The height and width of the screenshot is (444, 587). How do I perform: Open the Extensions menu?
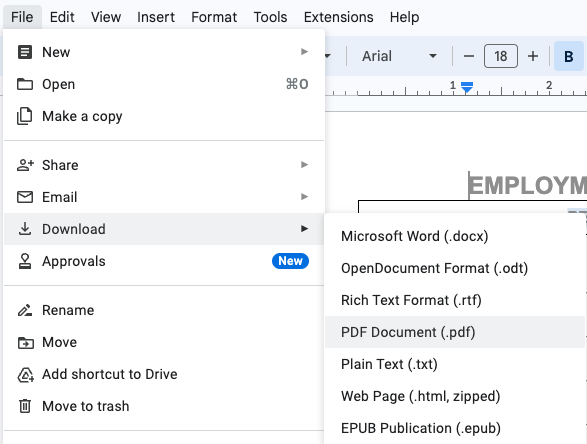[338, 17]
